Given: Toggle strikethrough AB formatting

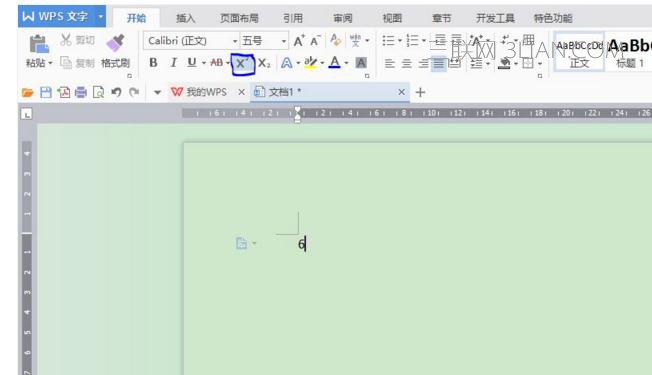Looking at the screenshot, I should [217, 63].
